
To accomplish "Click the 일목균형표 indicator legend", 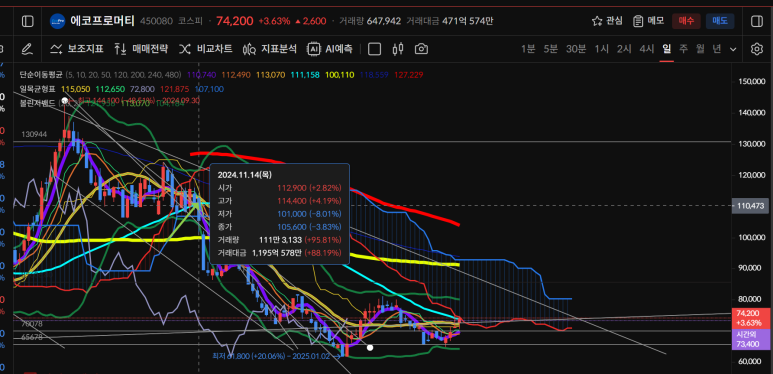I will 37,89.
